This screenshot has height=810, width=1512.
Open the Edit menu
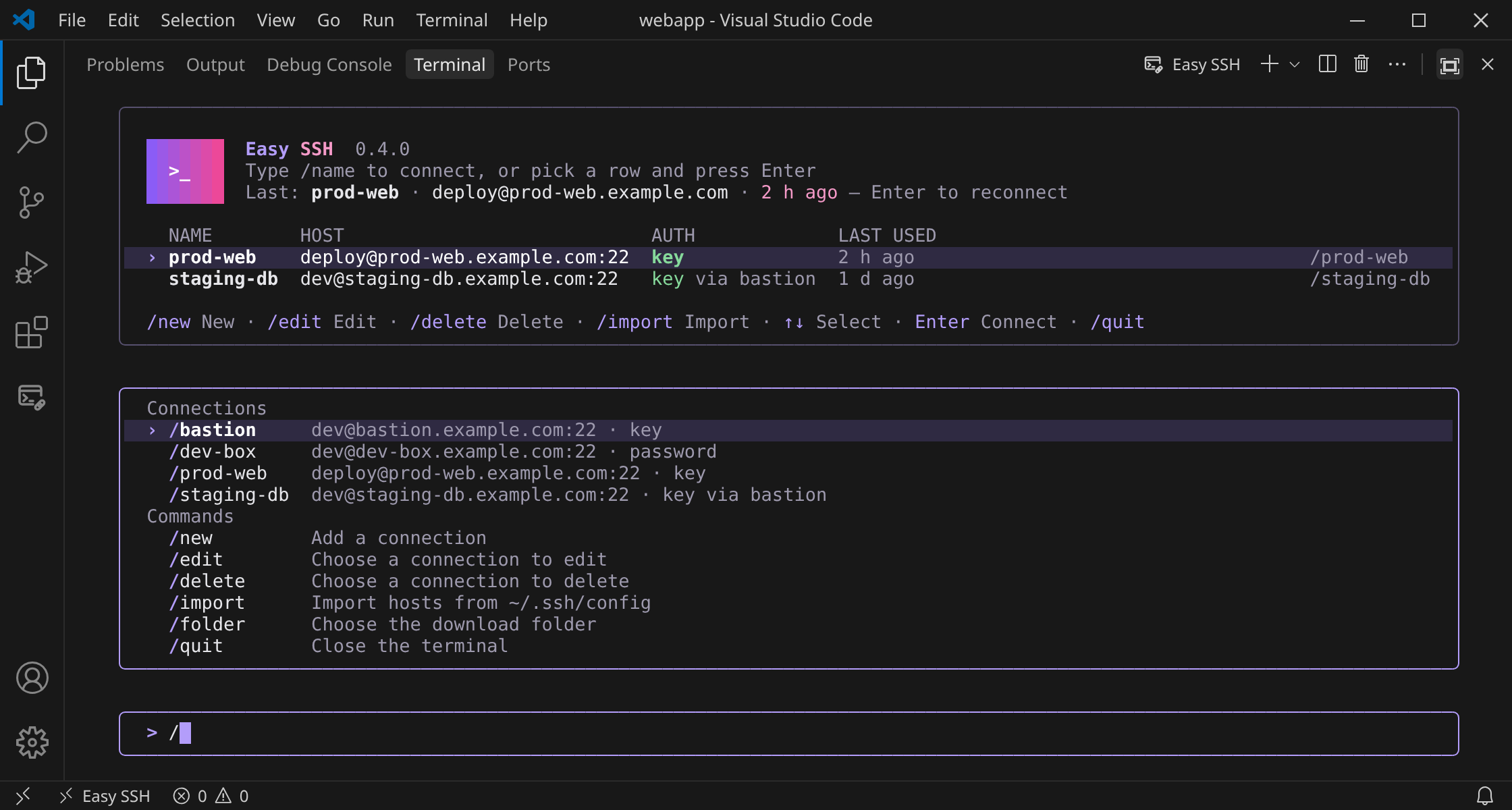click(124, 20)
